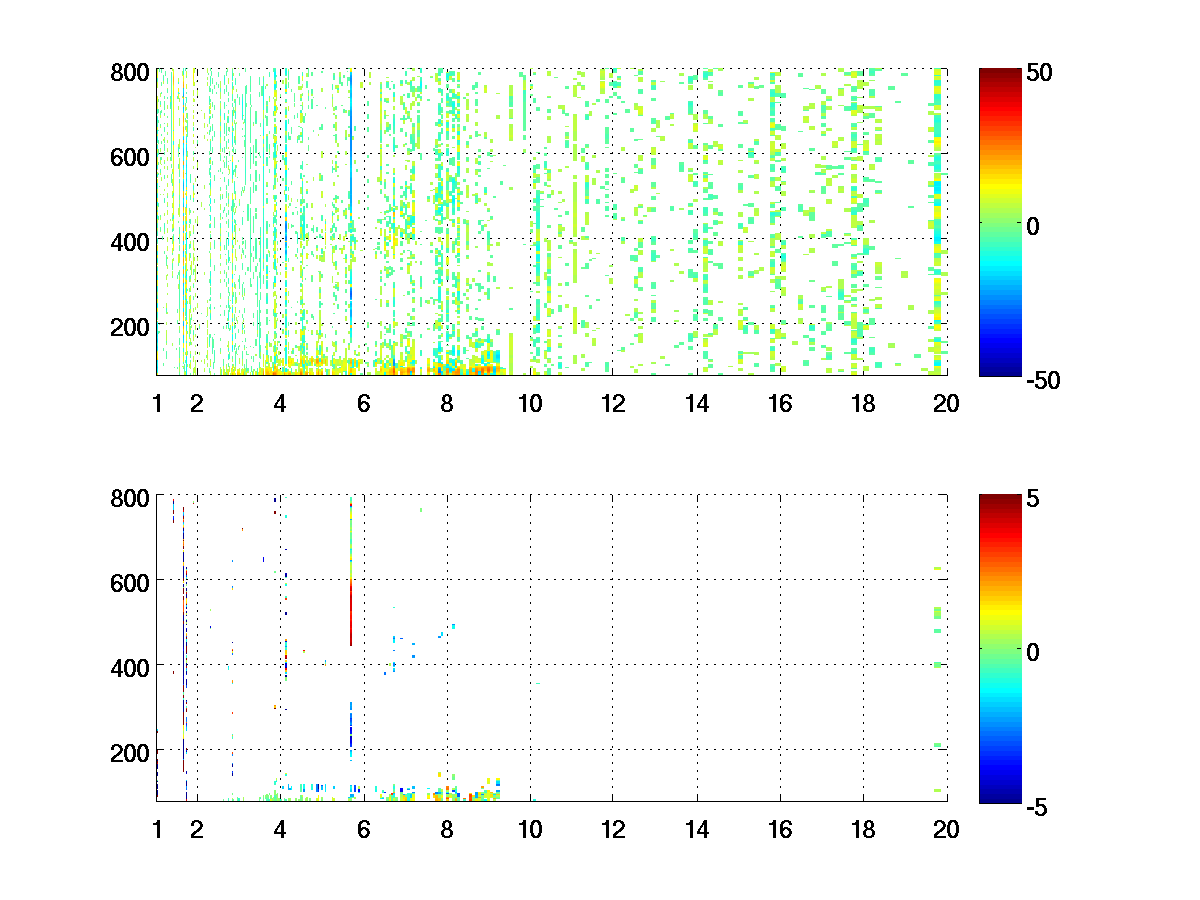The height and width of the screenshot is (900, 1200).
Task: Click x-axis label 4 of upper plot
Action: pos(280,404)
